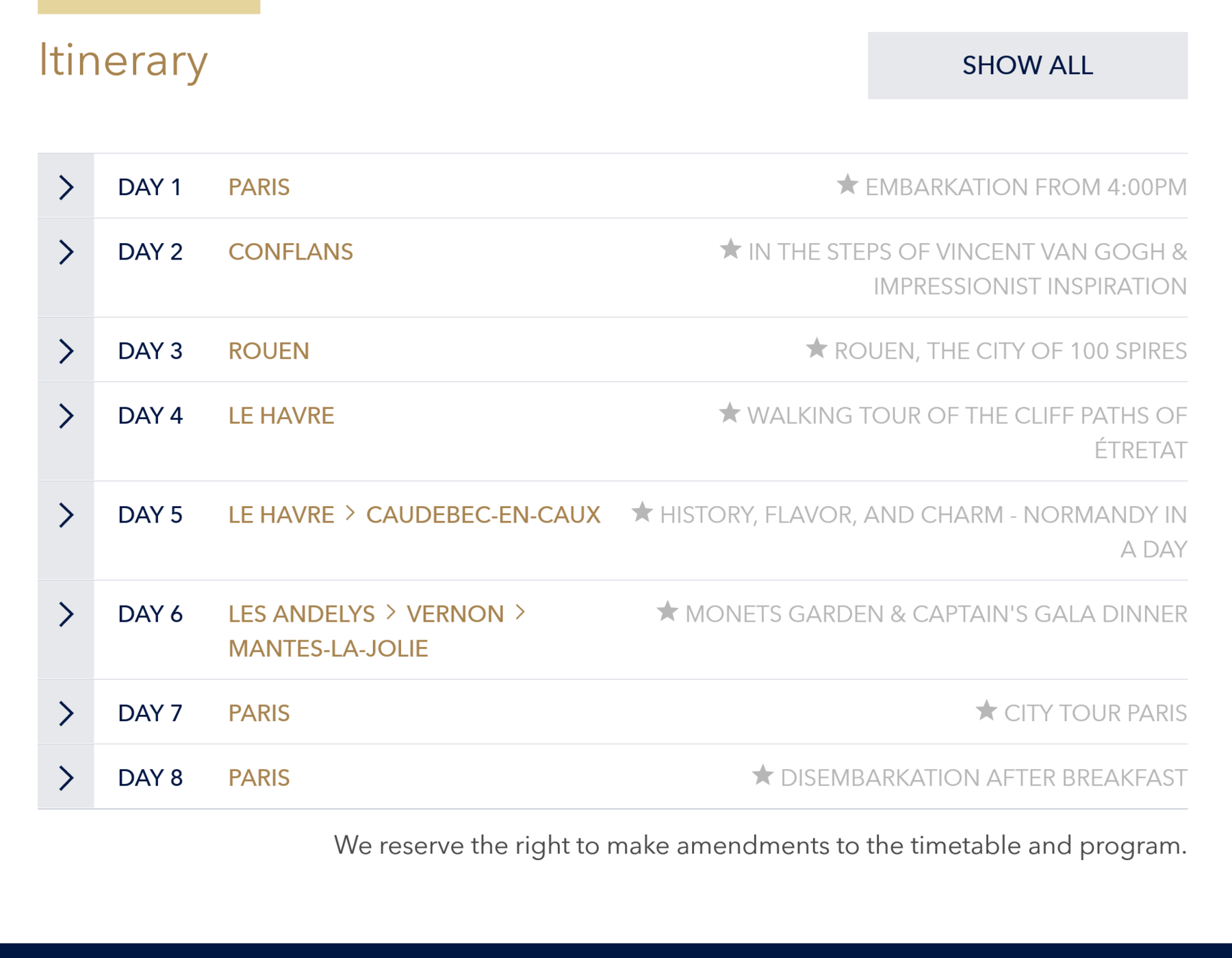Image resolution: width=1232 pixels, height=958 pixels.
Task: Select the Mantes-la-Jolie destination text
Action: [328, 648]
